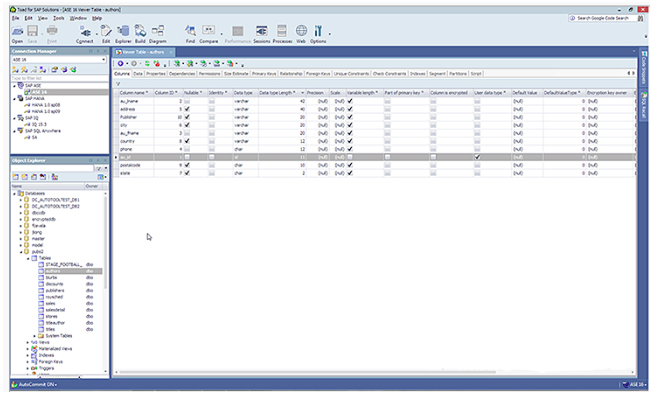The image size is (653, 394).
Task: Open Data type Length column dropdown arrow
Action: (x=302, y=93)
